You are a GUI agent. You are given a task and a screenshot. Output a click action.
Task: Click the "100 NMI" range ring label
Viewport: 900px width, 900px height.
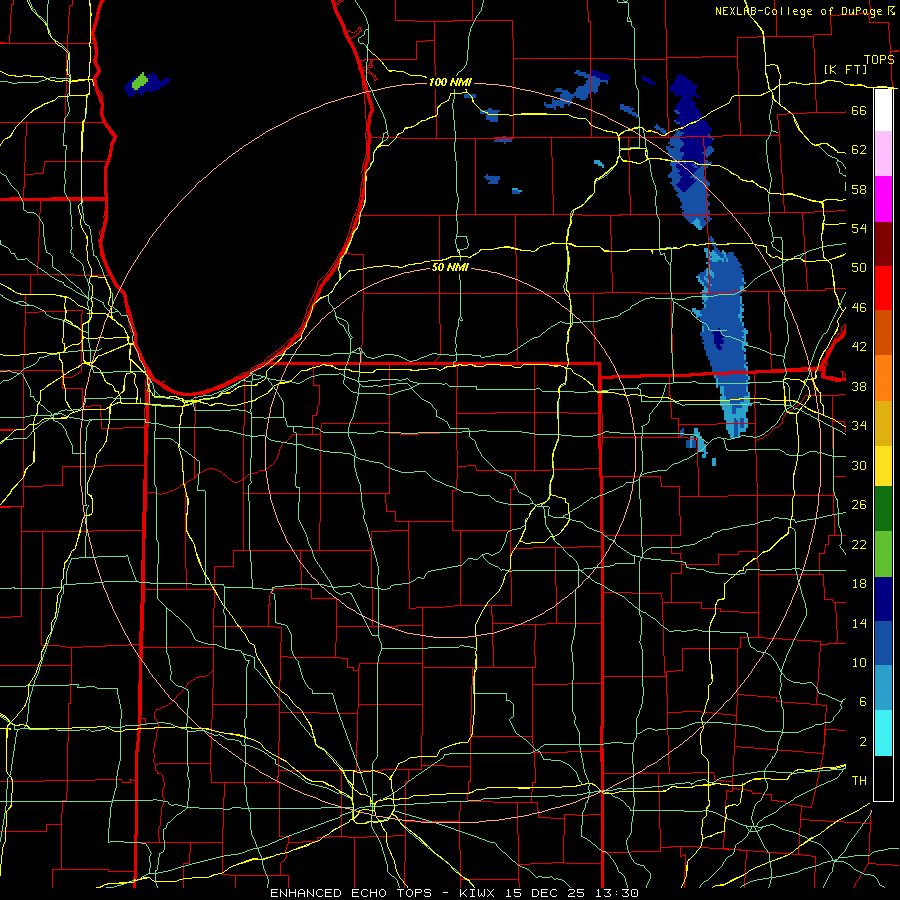[450, 82]
